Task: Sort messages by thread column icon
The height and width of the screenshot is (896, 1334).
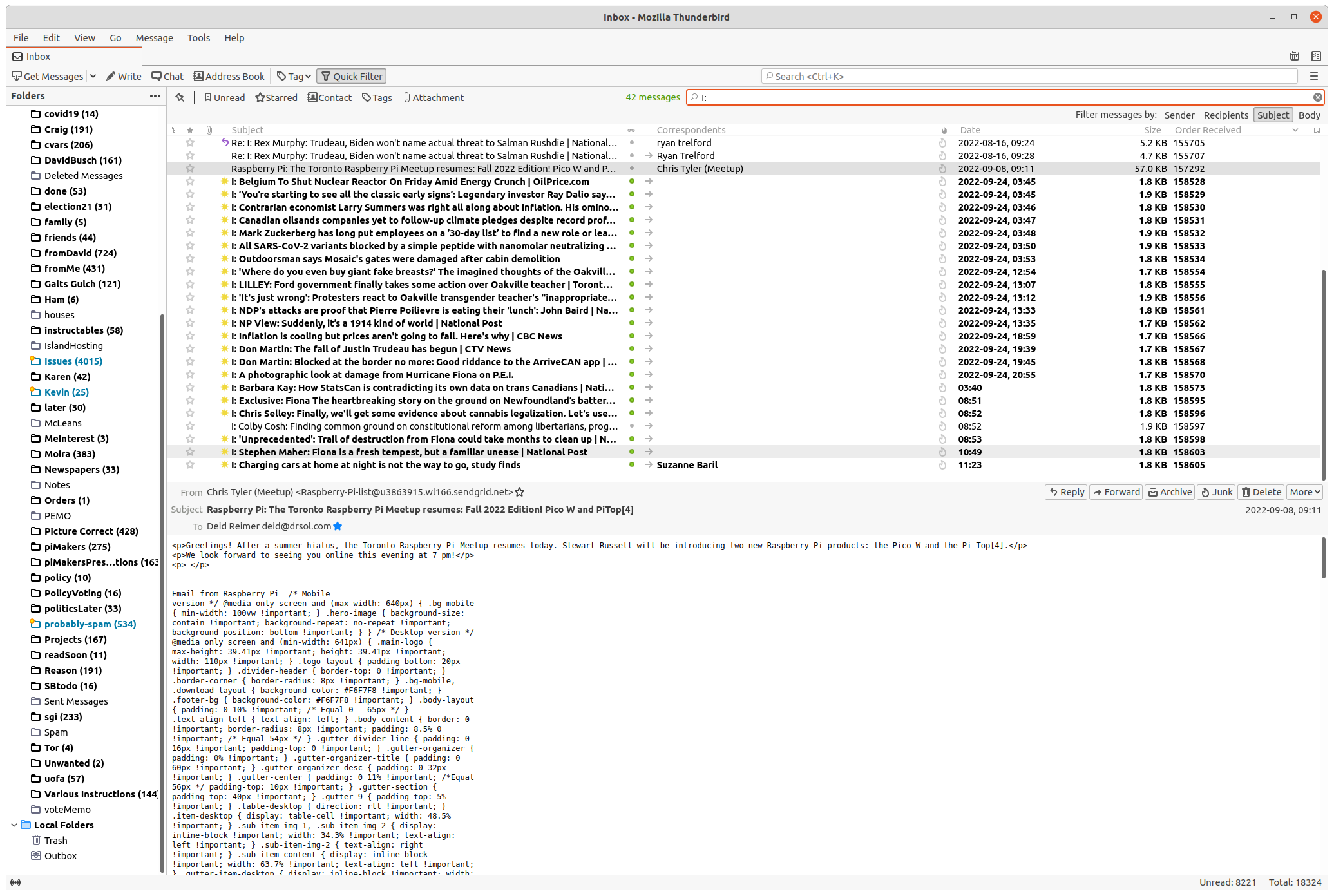Action: [x=173, y=130]
